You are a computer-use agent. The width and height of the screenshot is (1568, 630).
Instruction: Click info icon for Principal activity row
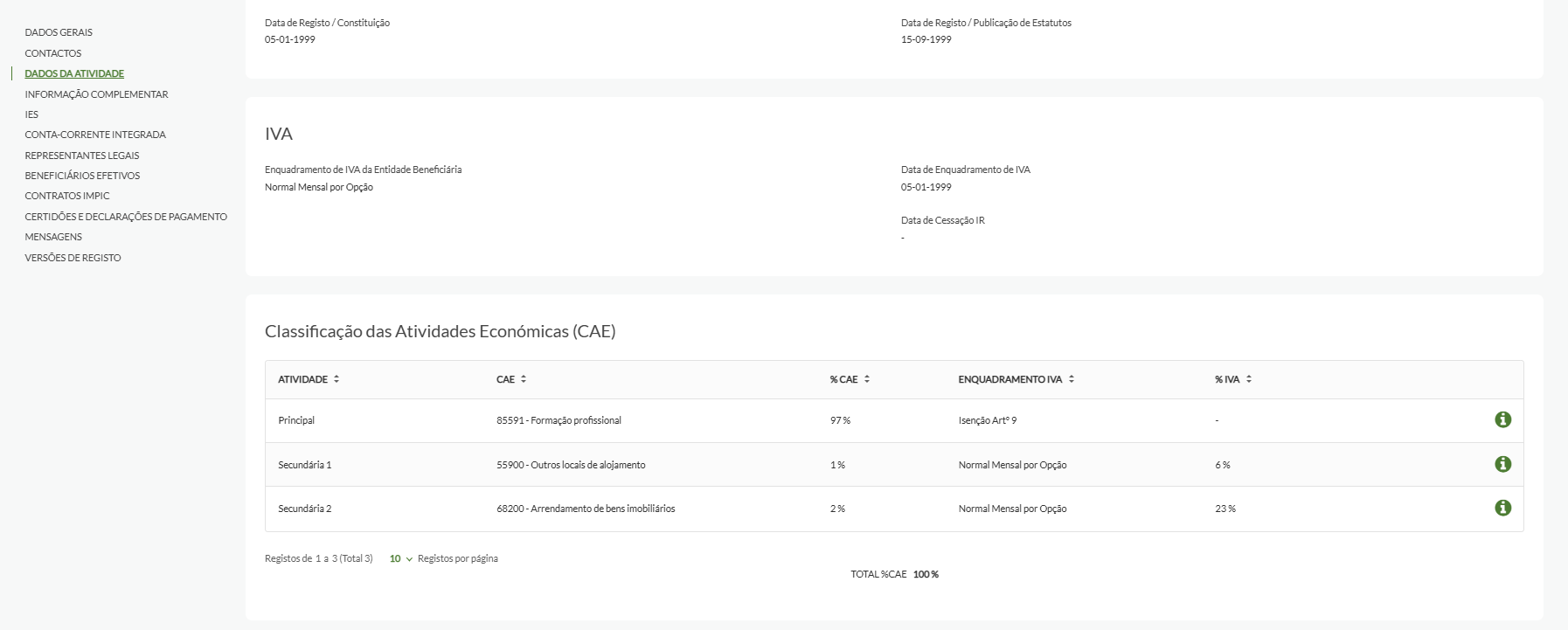click(1502, 420)
